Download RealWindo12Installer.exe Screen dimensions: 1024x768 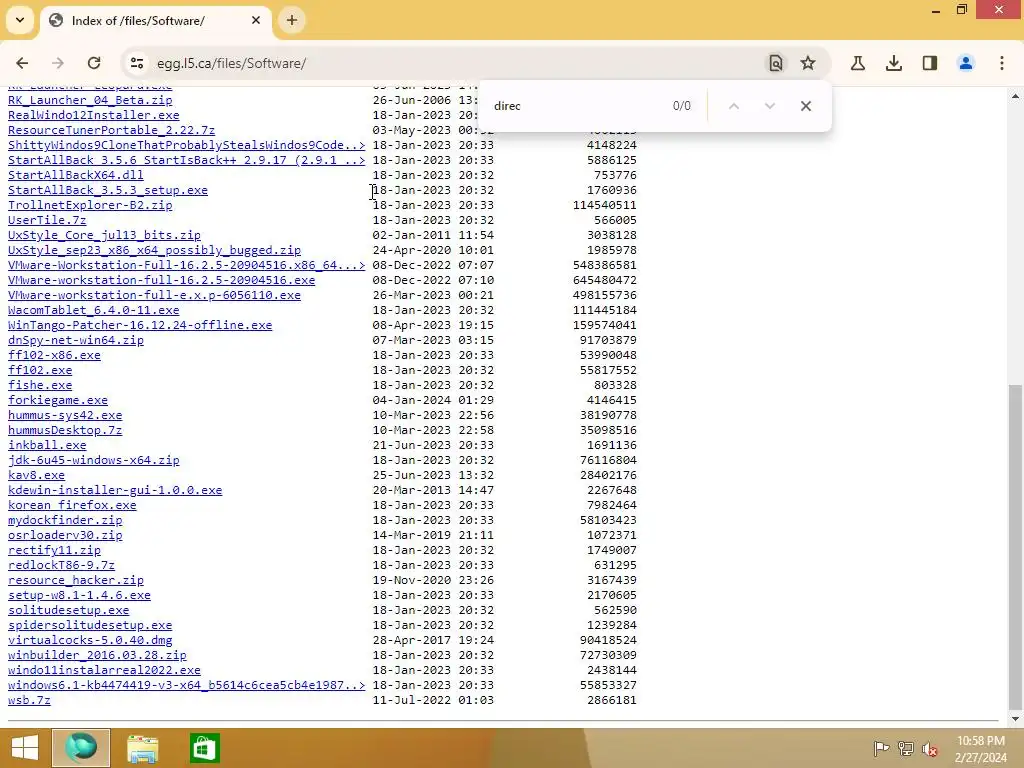(93, 115)
